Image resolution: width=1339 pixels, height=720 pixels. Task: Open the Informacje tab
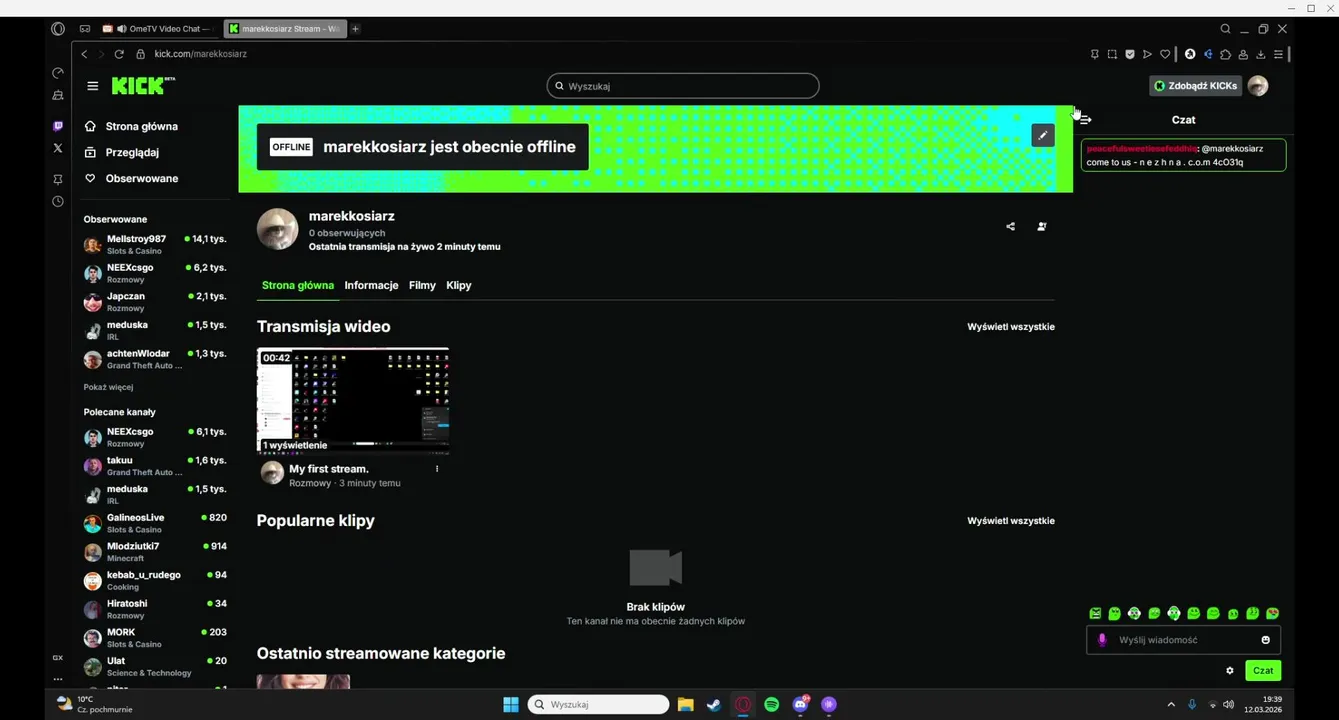371,285
